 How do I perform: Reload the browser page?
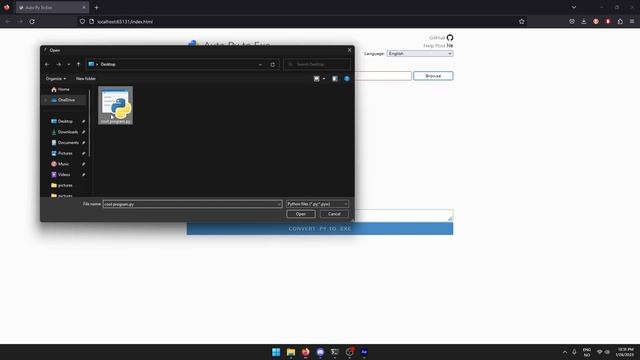click(x=32, y=22)
